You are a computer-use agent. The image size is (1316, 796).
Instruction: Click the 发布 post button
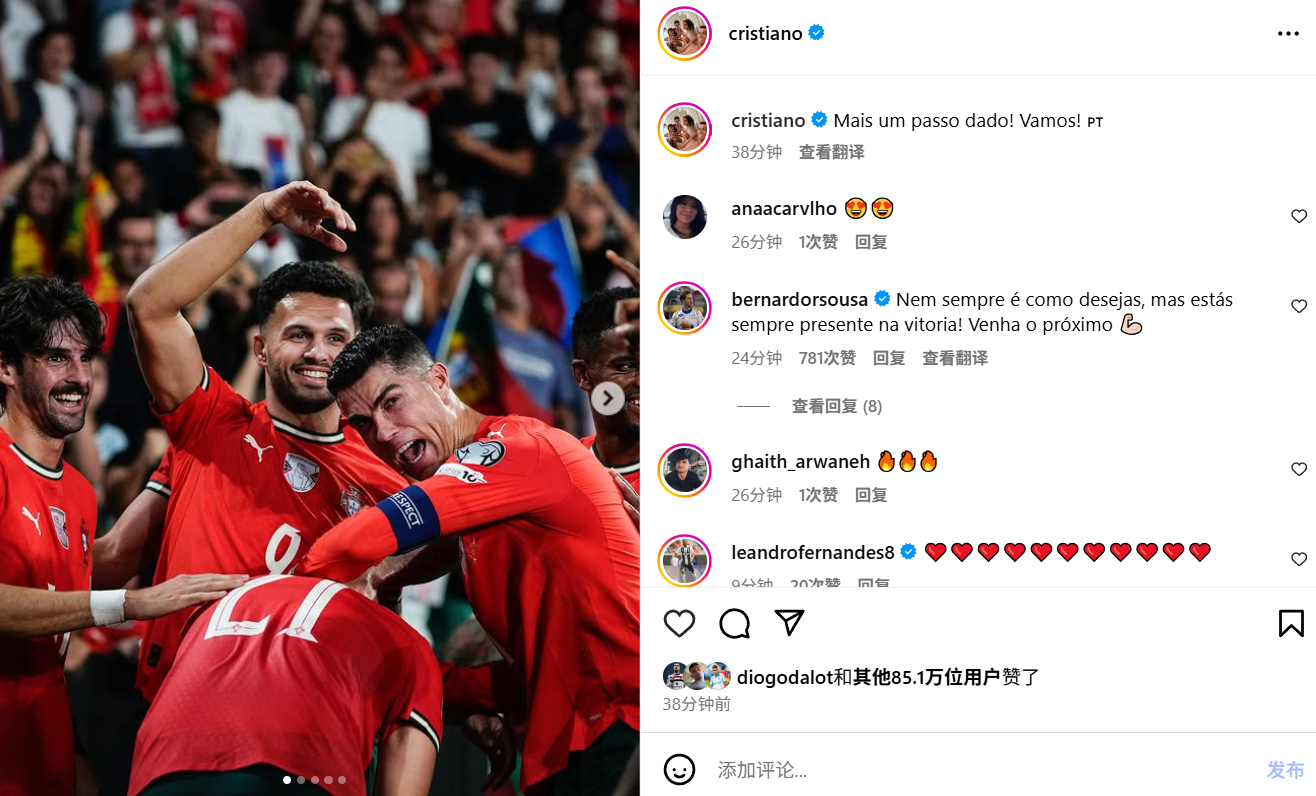click(1286, 770)
